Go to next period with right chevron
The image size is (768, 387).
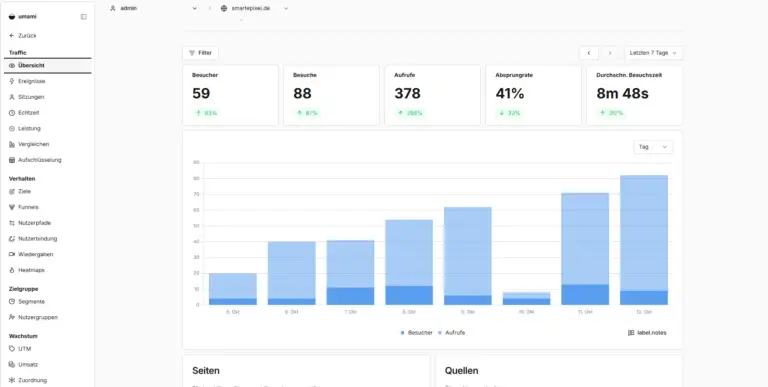click(x=610, y=53)
